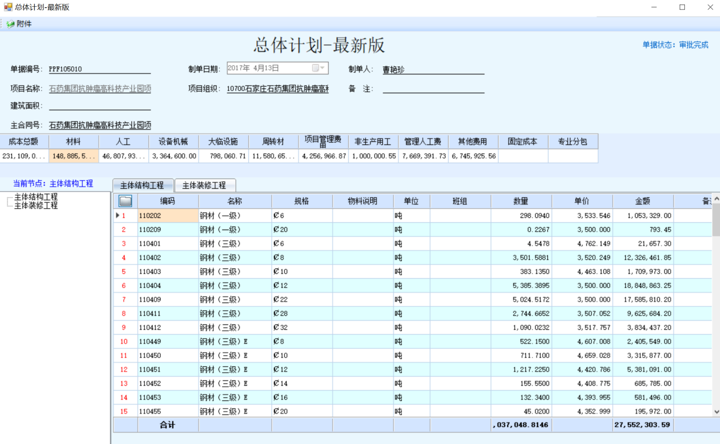The image size is (720, 444).
Task: Click the 合计 total amount 27,552,303.59
Action: (x=643, y=425)
